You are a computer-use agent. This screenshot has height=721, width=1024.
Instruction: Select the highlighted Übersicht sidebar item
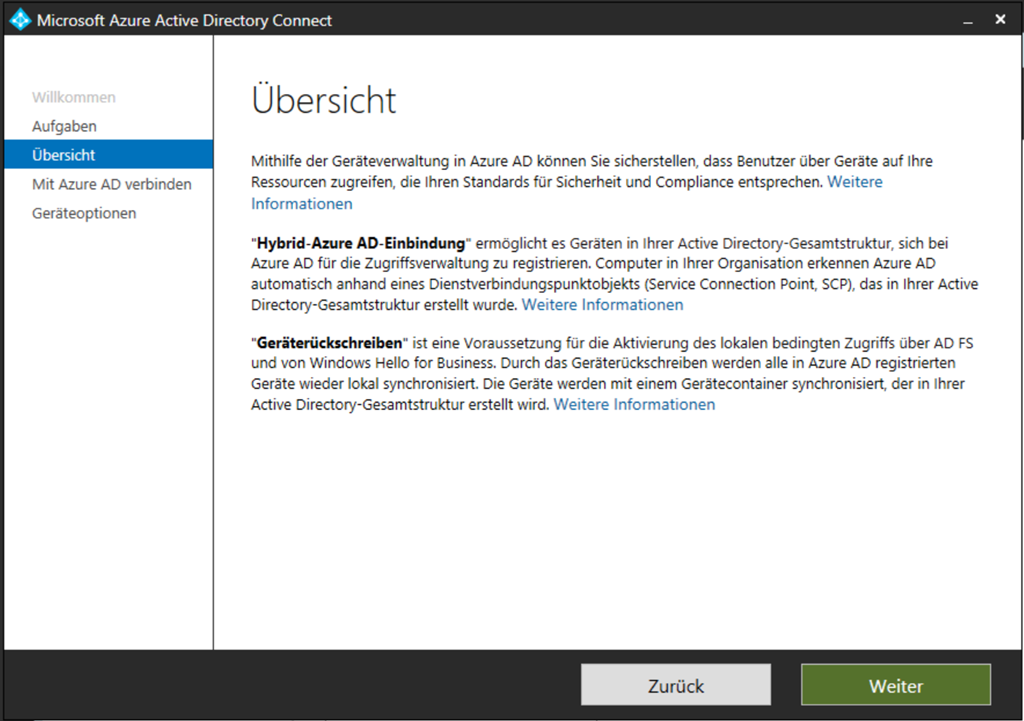(x=64, y=155)
